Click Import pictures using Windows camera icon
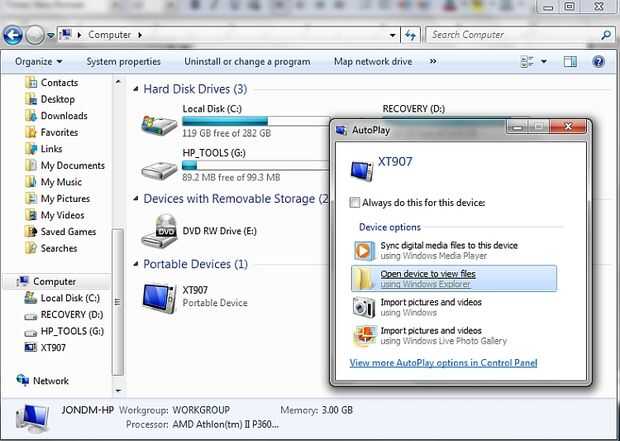 tap(364, 307)
